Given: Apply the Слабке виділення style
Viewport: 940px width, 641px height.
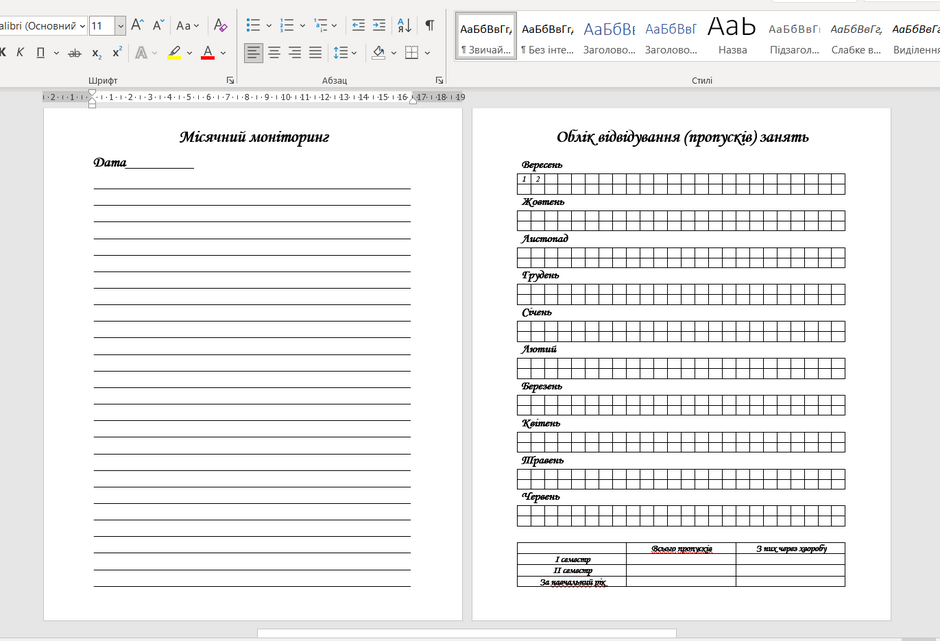Looking at the screenshot, I should 855,37.
